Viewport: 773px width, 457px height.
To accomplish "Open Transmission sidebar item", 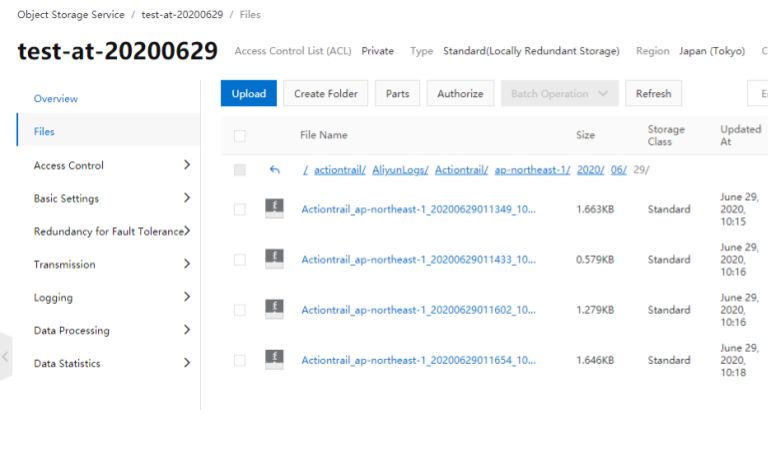I will coord(65,265).
